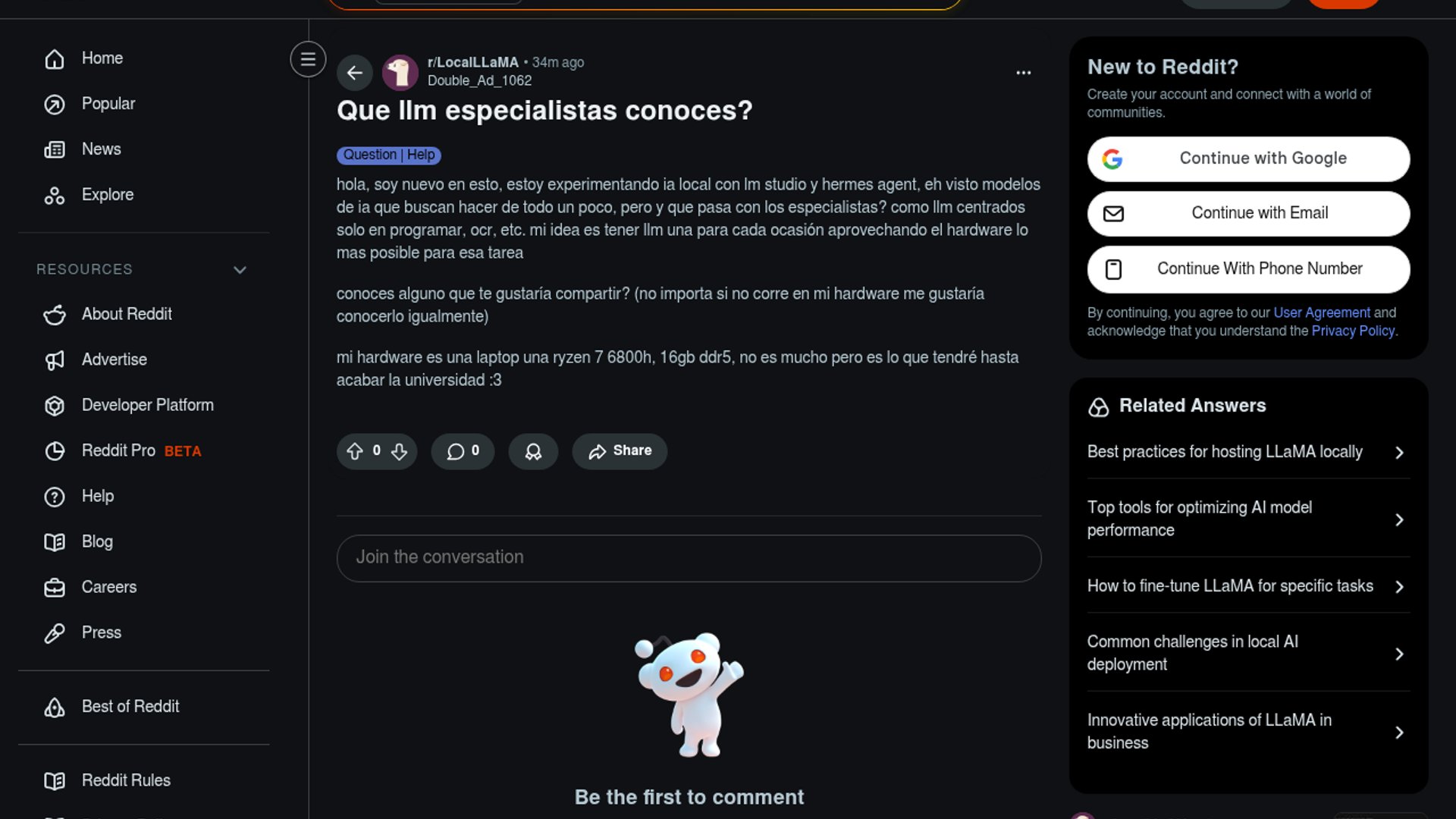Screen dimensions: 1456x819
Task: Collapse the left navigation sidebar
Action: pyautogui.click(x=308, y=59)
